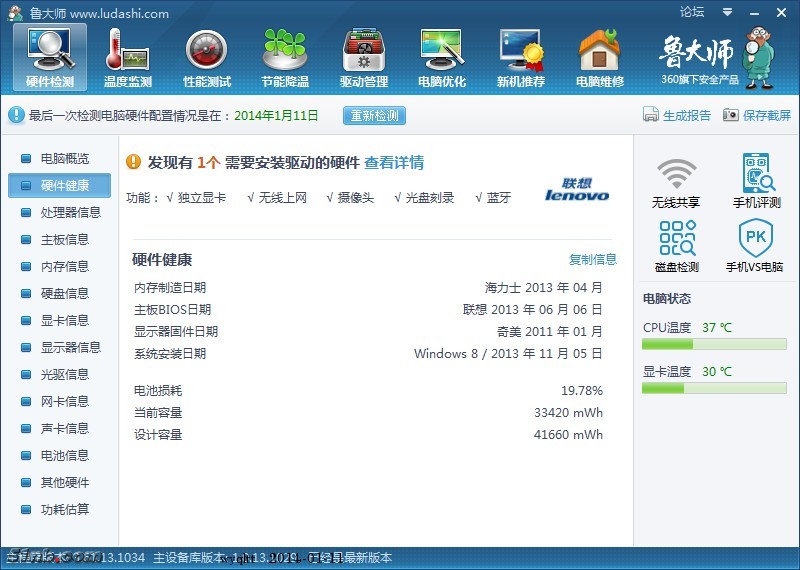Open the 温度监测 temperature monitoring tool
The height and width of the screenshot is (570, 800).
(x=127, y=57)
